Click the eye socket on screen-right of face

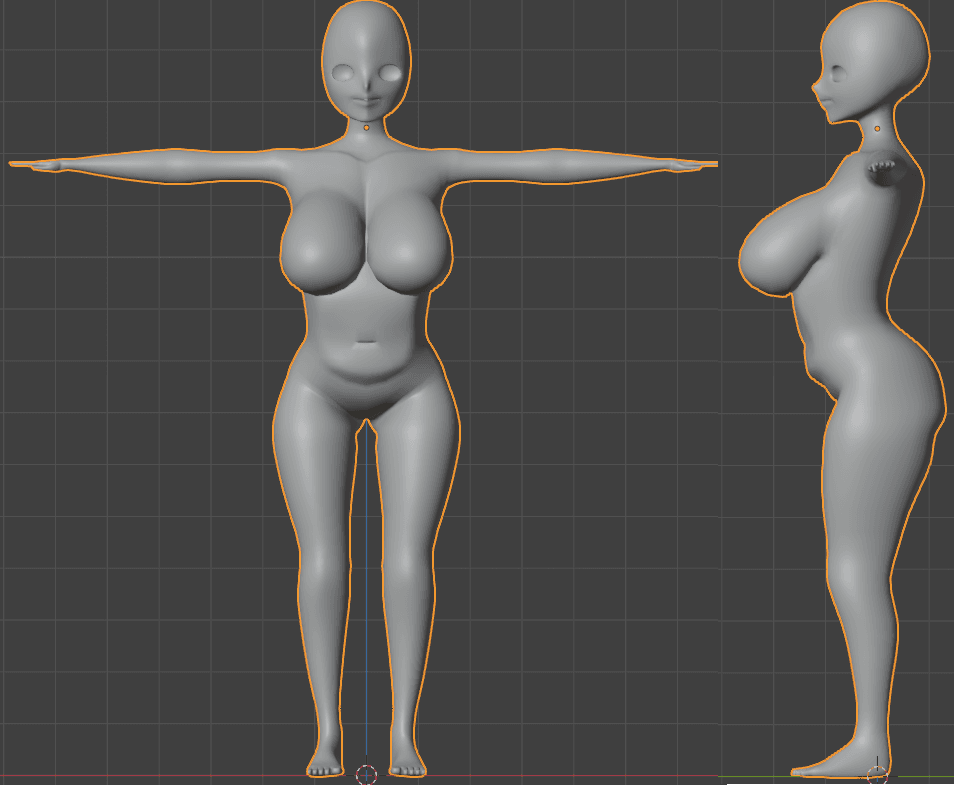coord(391,73)
